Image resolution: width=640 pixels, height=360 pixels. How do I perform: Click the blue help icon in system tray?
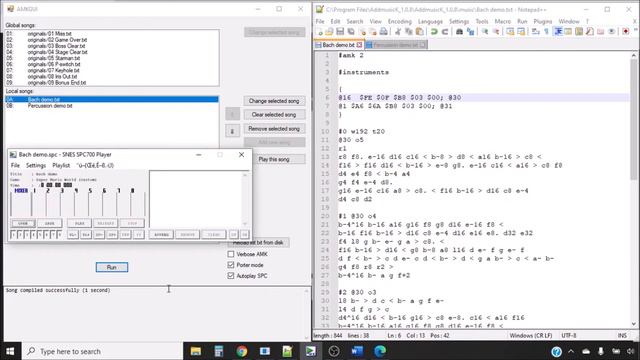coord(556,351)
